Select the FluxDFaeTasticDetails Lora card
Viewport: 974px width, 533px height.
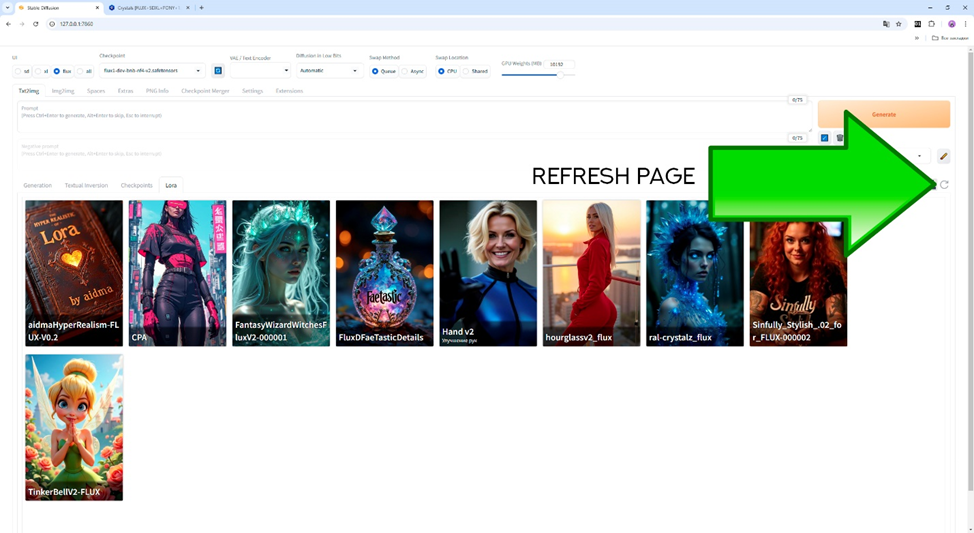click(x=385, y=273)
